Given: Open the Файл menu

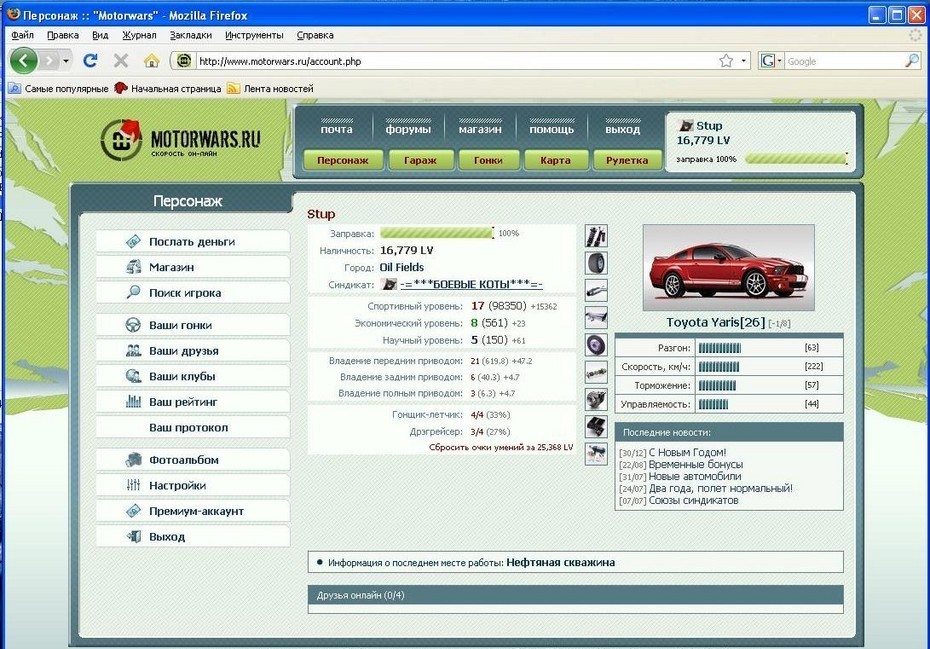Looking at the screenshot, I should click(23, 35).
